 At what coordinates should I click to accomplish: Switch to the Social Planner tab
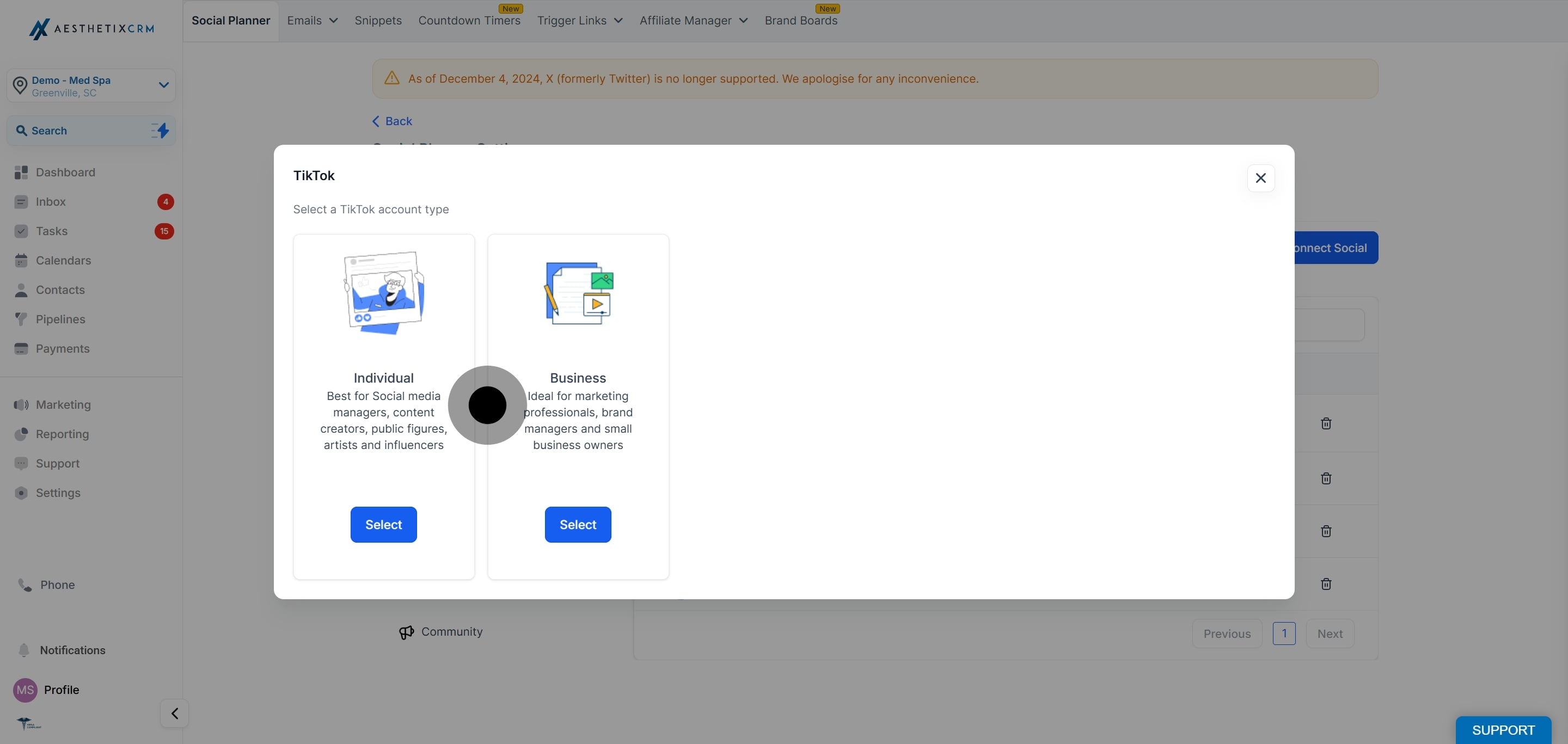(x=231, y=21)
